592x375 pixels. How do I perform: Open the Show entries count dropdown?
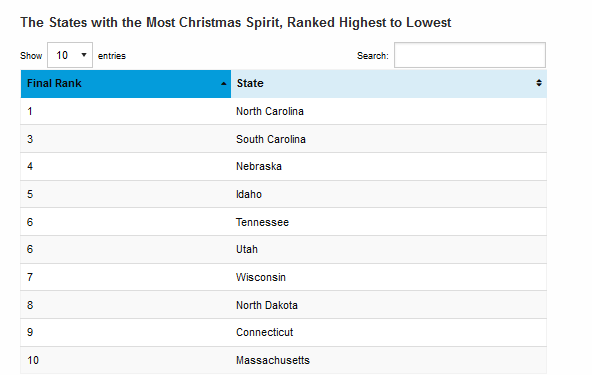(x=70, y=55)
